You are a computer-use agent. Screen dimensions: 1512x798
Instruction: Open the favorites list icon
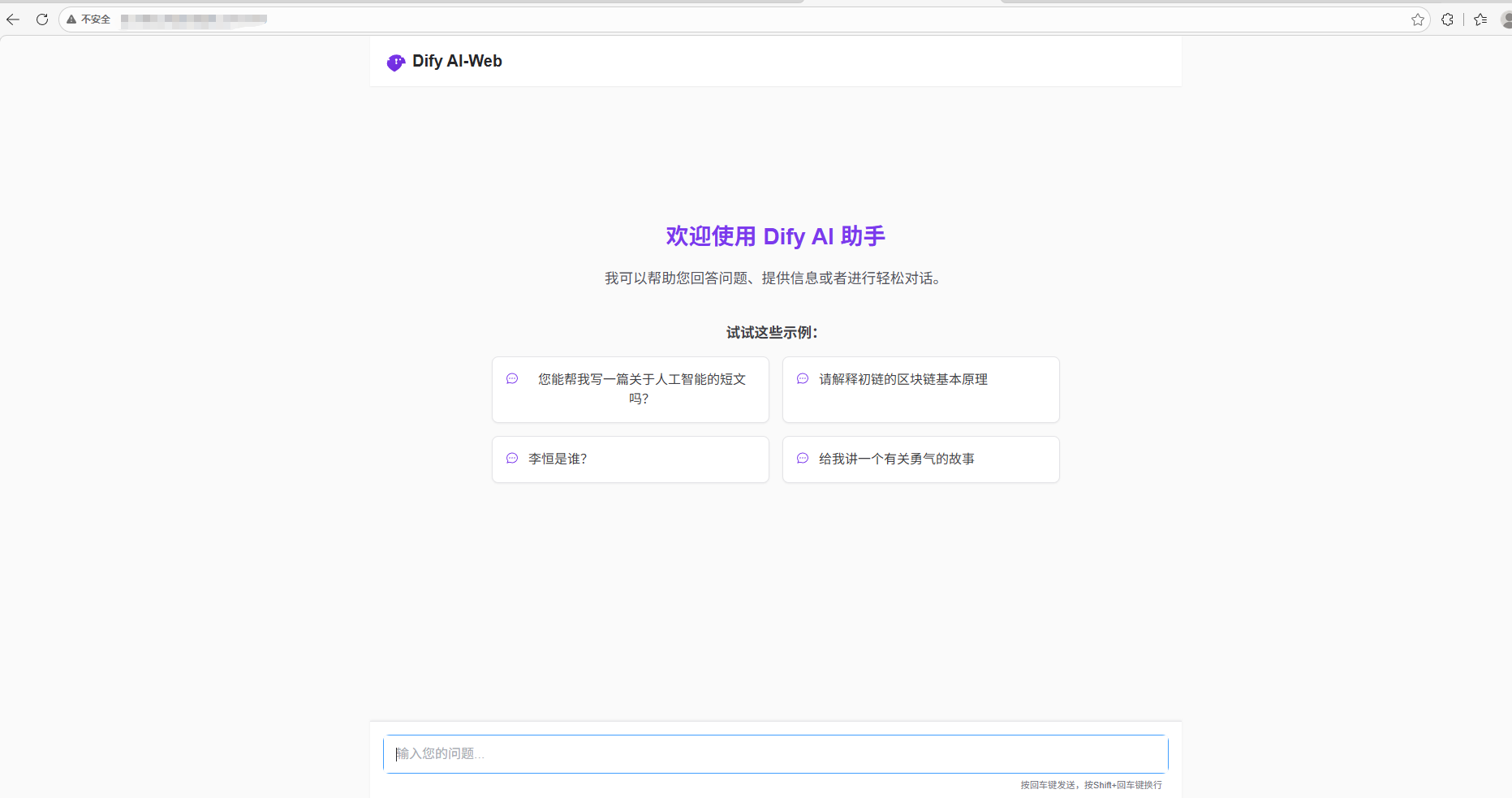coord(1480,19)
